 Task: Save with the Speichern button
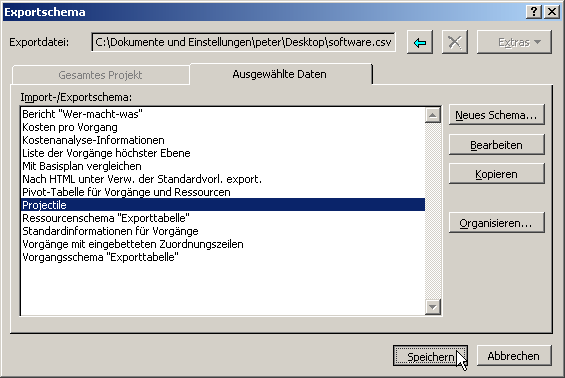[x=430, y=356]
